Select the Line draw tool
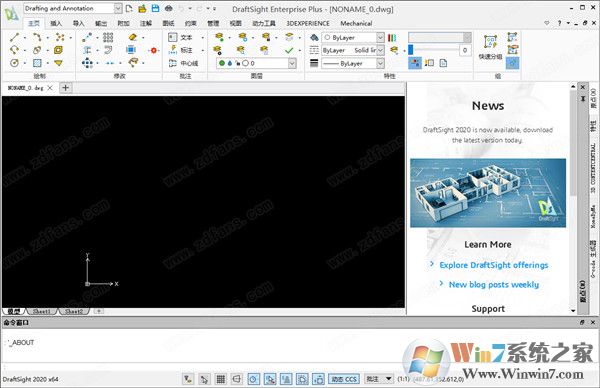Image resolution: width=600 pixels, height=388 pixels. click(x=15, y=37)
